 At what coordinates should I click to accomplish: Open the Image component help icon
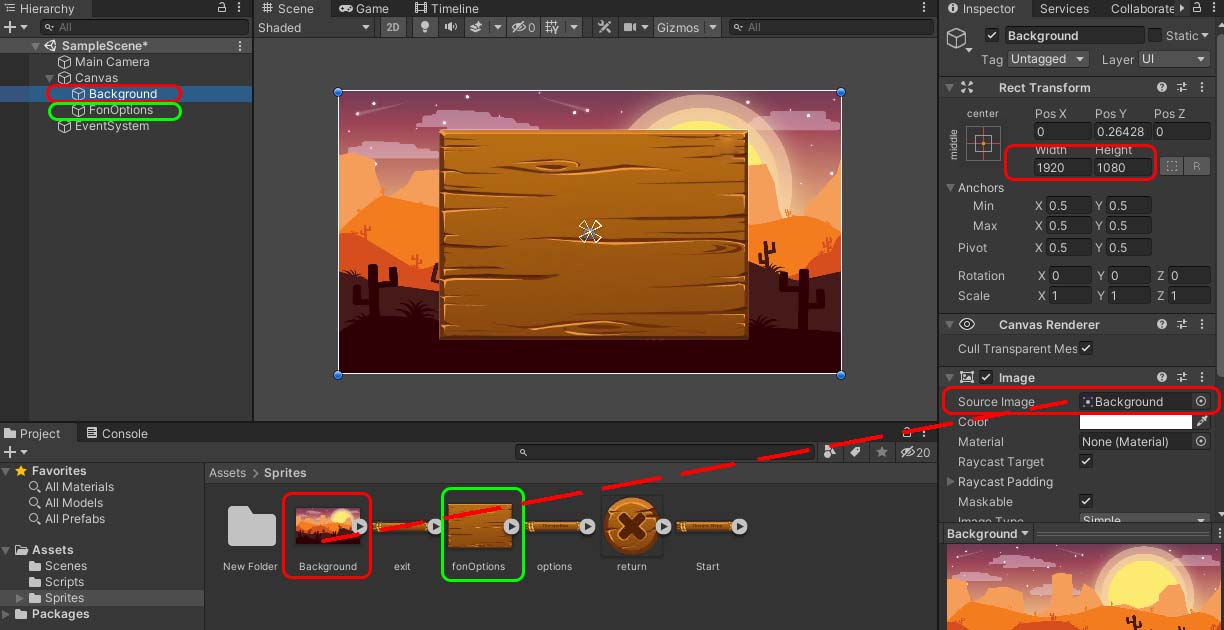pos(1162,378)
